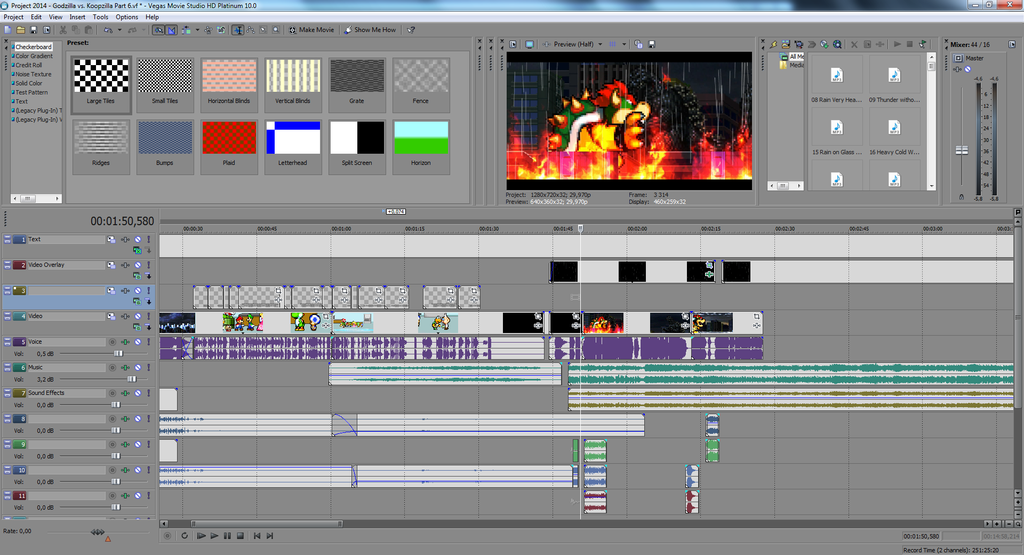Mute the Master bus in the mixer
1024x555 pixels.
(968, 69)
